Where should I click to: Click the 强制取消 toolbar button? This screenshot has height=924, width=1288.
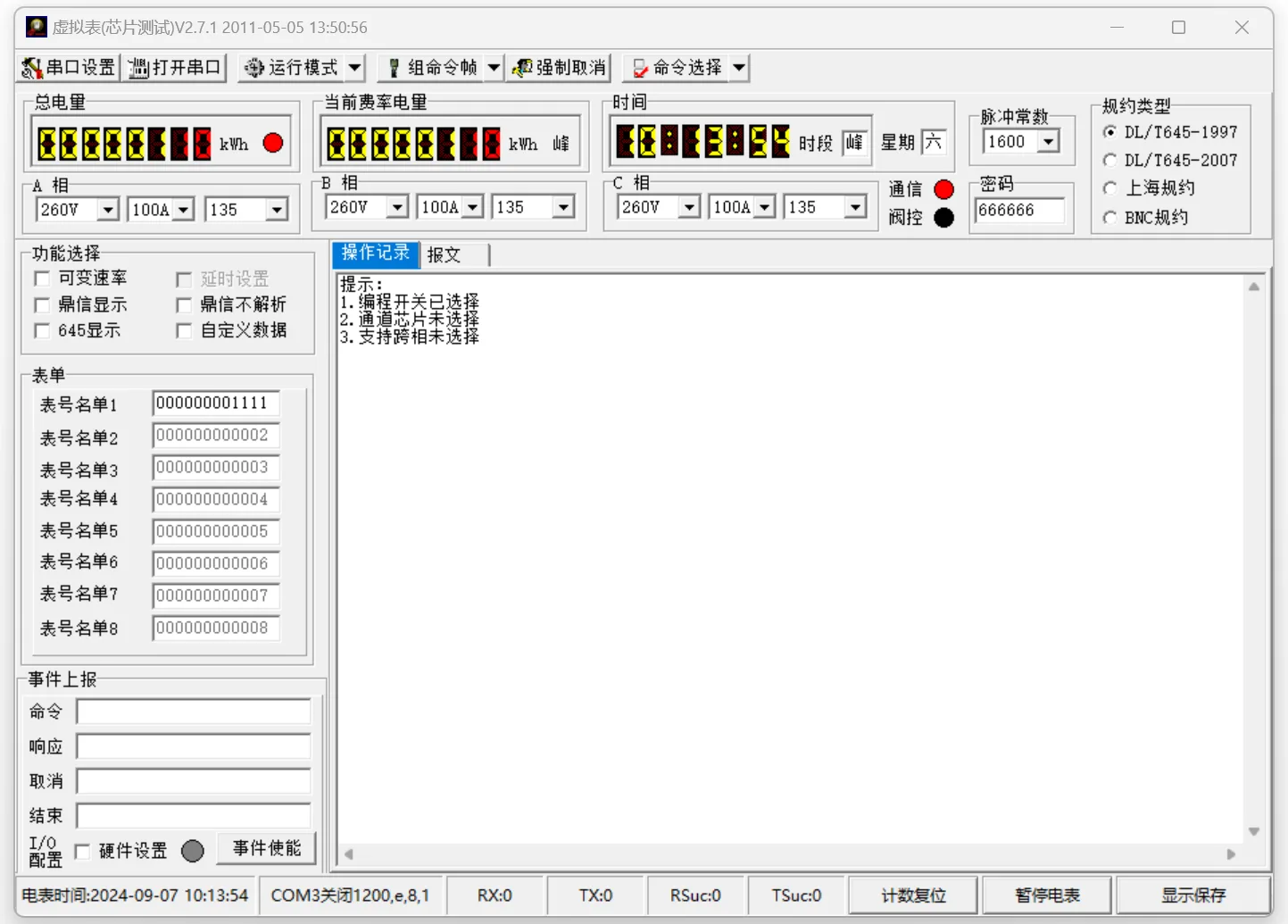click(x=559, y=68)
